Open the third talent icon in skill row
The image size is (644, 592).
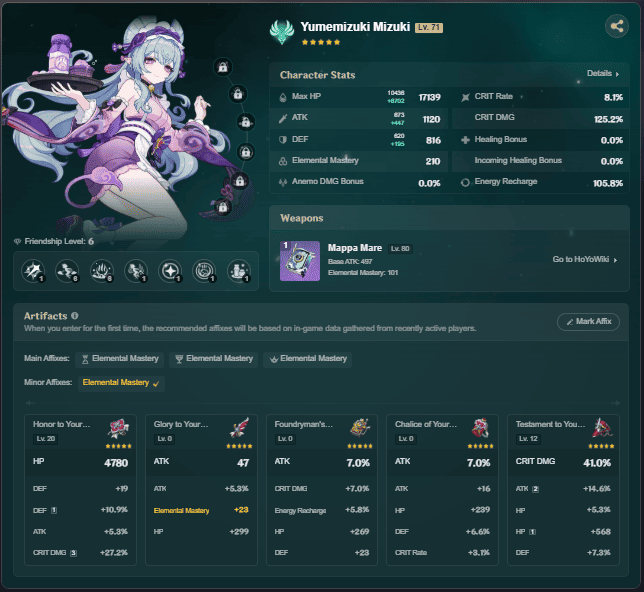click(x=101, y=271)
